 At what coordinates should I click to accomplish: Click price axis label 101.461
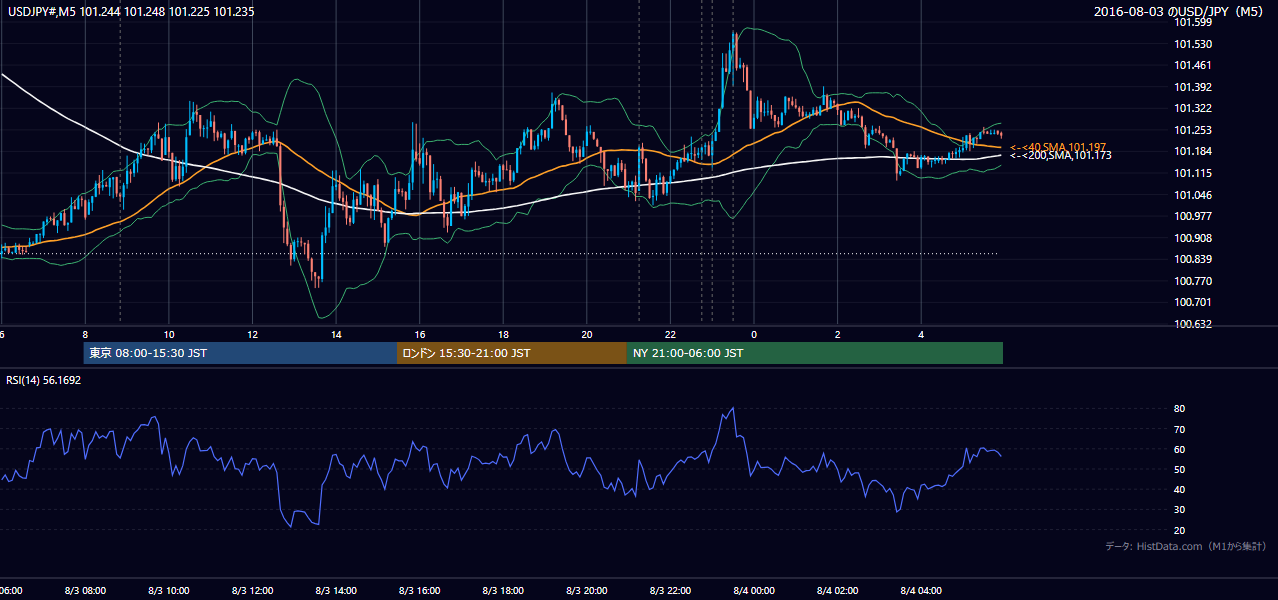[1192, 66]
